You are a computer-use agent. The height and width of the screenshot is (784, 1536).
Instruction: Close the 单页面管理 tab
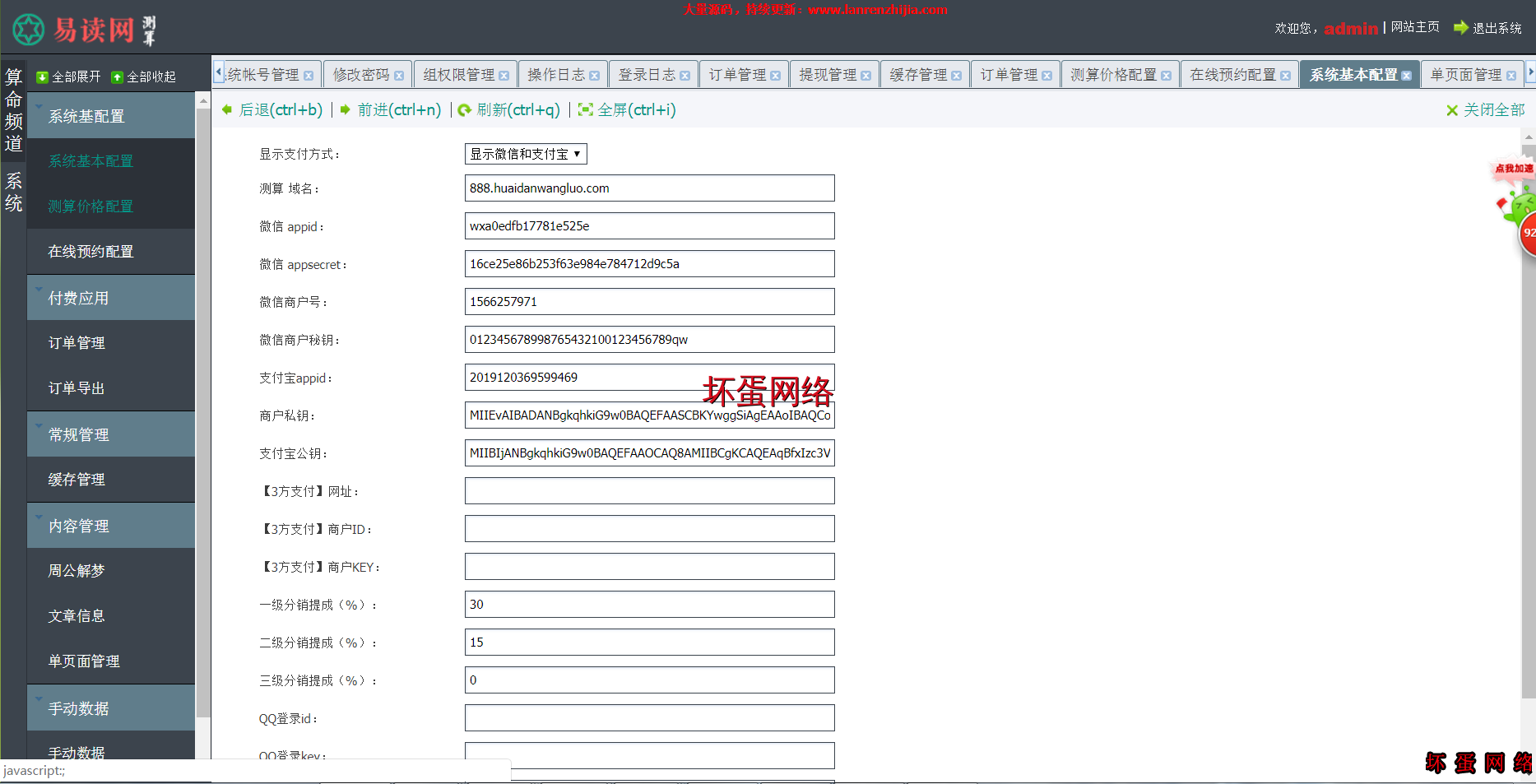(x=1511, y=76)
